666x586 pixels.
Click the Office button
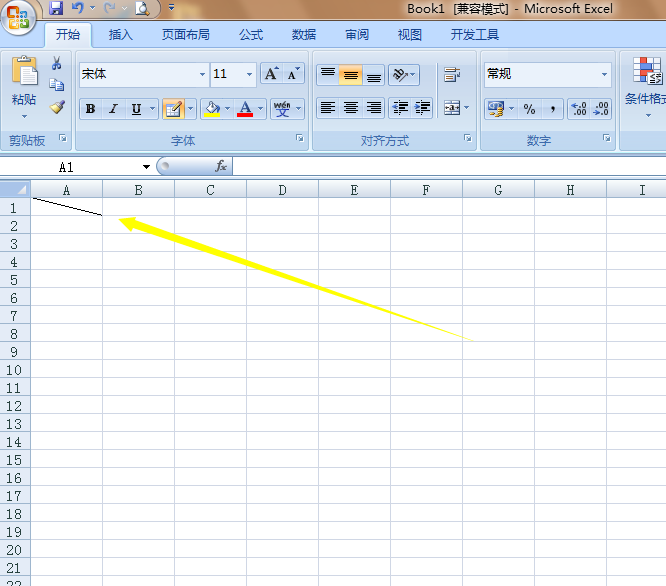[x=18, y=18]
